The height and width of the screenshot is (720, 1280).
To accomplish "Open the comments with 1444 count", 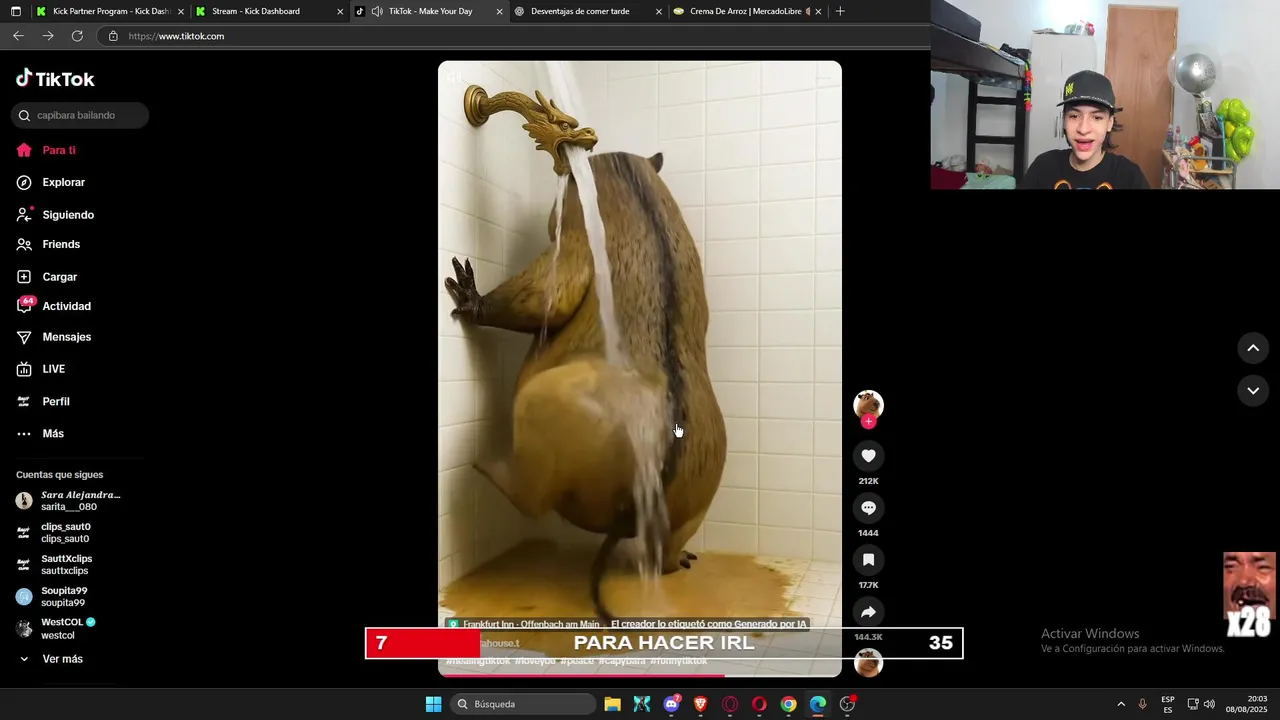I will pyautogui.click(x=868, y=508).
